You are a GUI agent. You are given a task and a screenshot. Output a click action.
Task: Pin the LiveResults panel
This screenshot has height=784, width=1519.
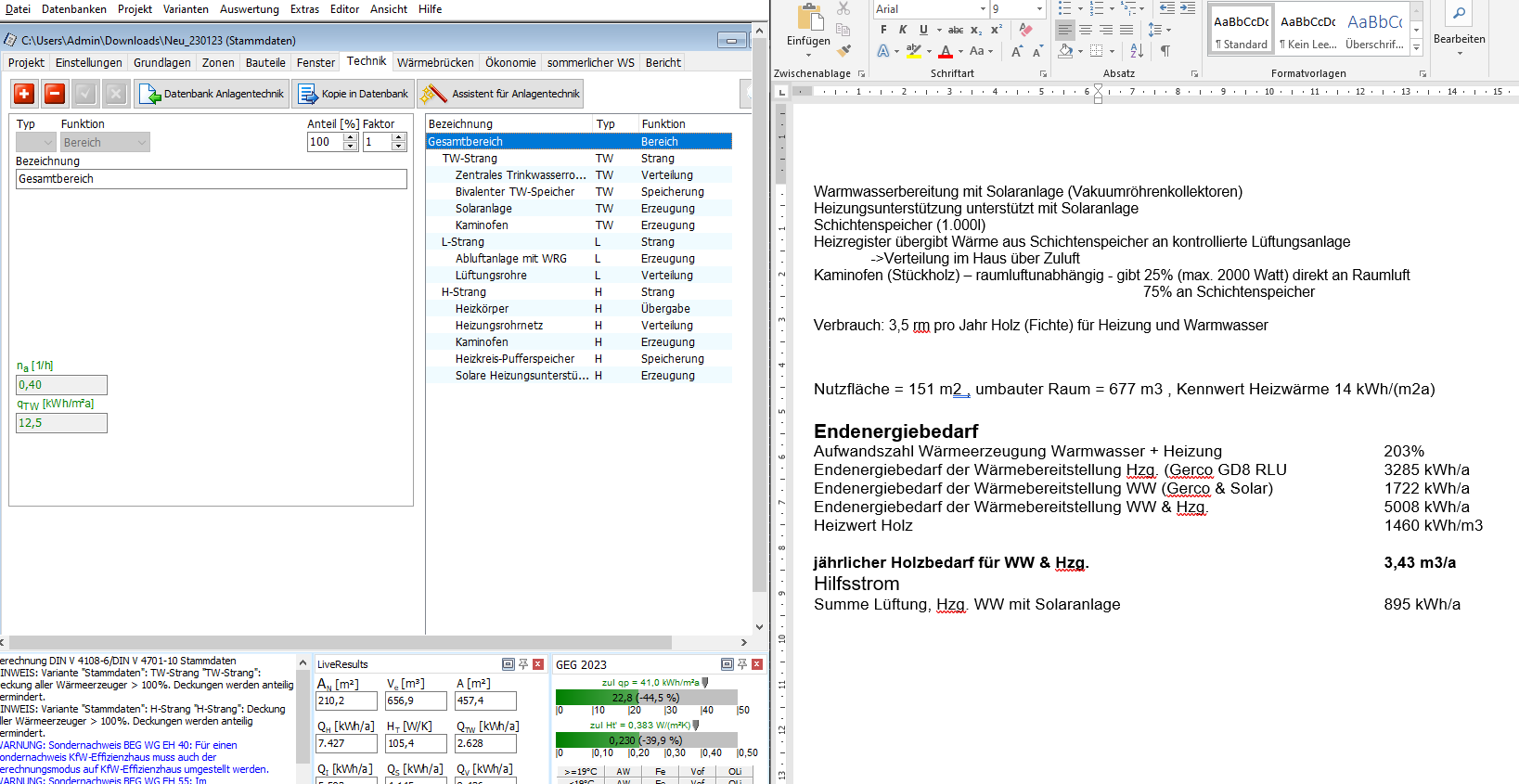[523, 664]
